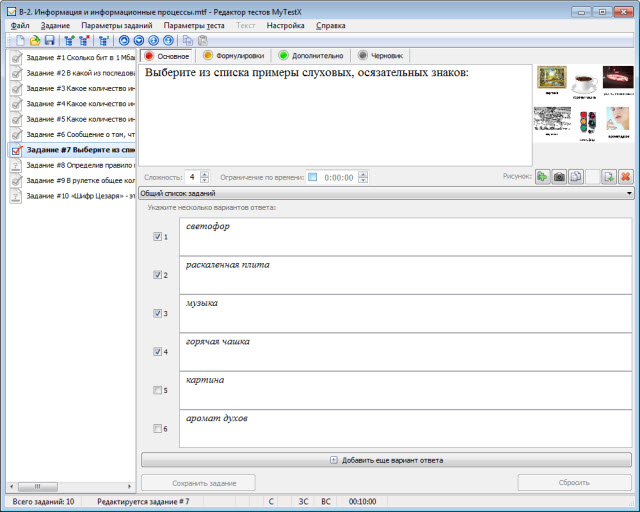Expand Добавить еще вариант ответа bar
This screenshot has width=640, height=512.
[386, 460]
